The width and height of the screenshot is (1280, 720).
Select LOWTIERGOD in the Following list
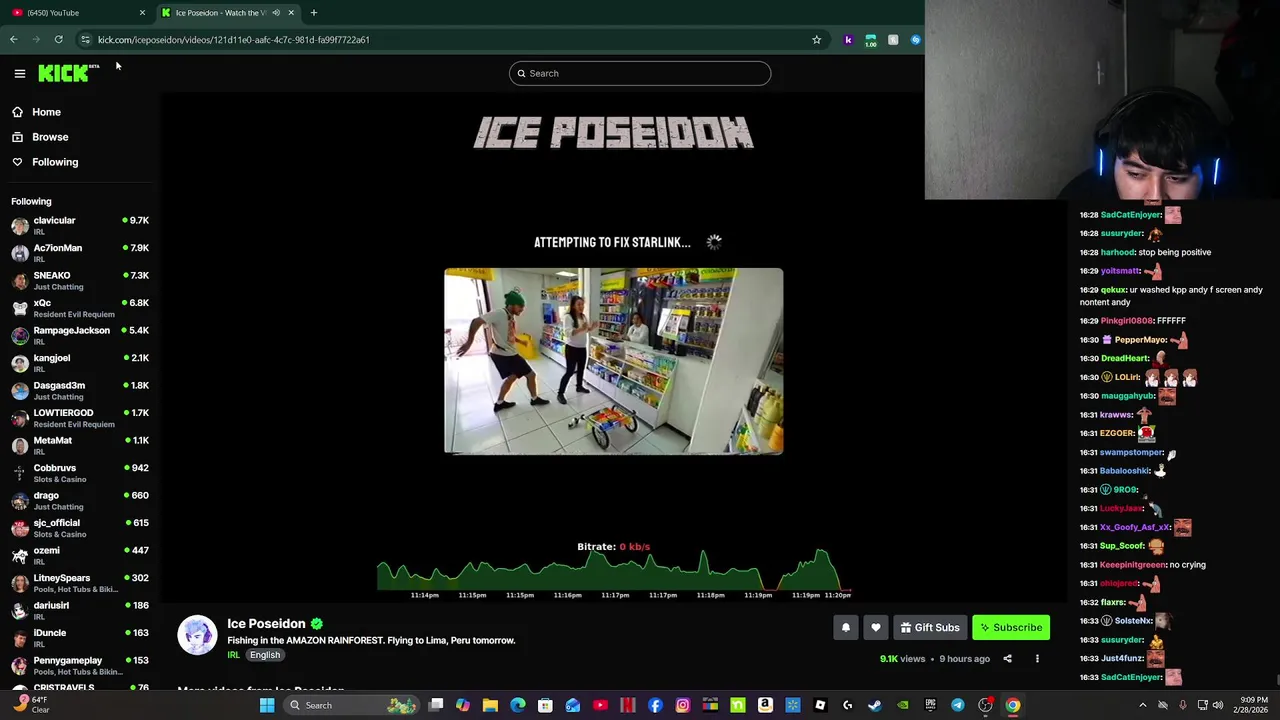tap(80, 418)
